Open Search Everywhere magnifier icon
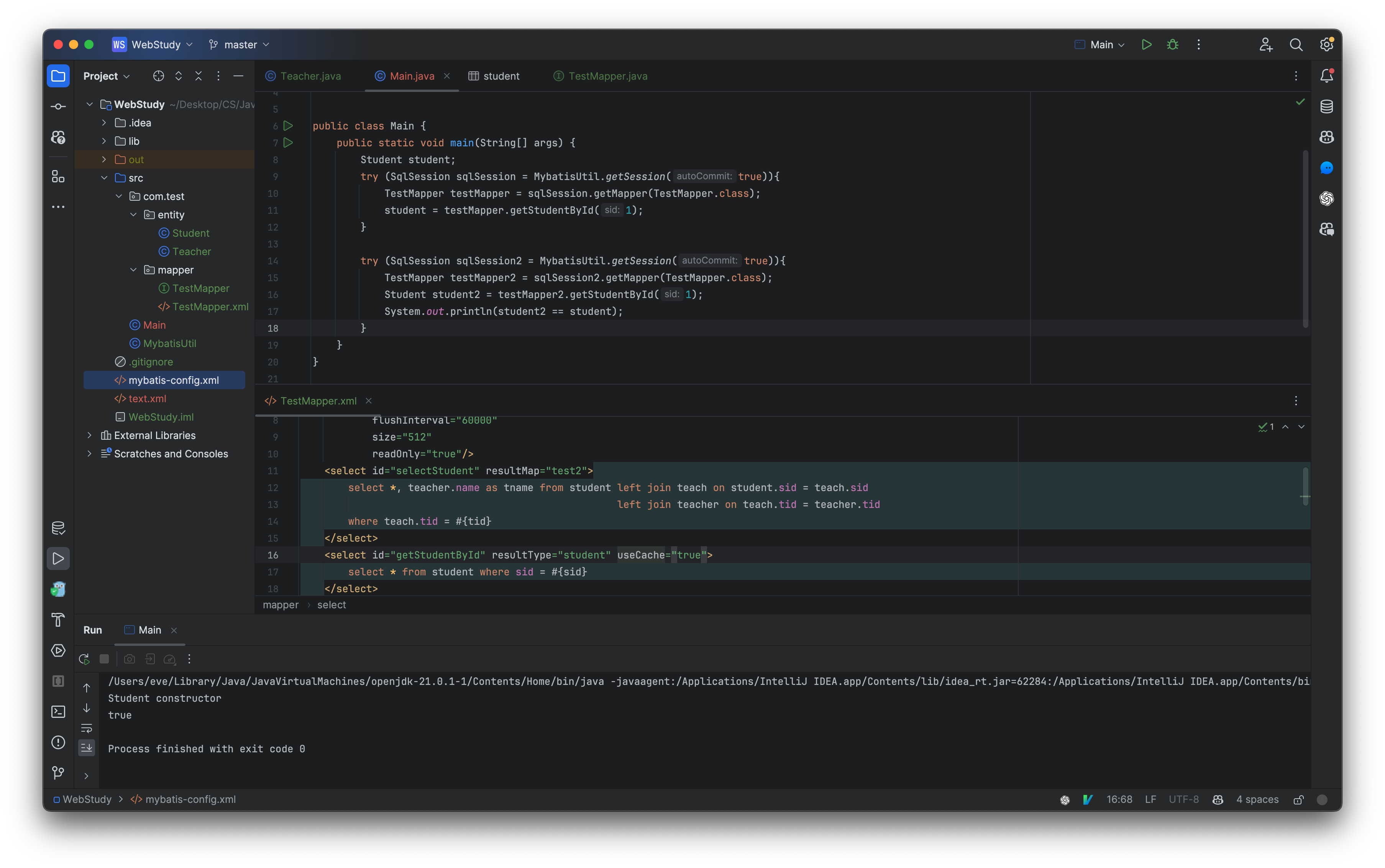The height and width of the screenshot is (868, 1385). (x=1296, y=45)
